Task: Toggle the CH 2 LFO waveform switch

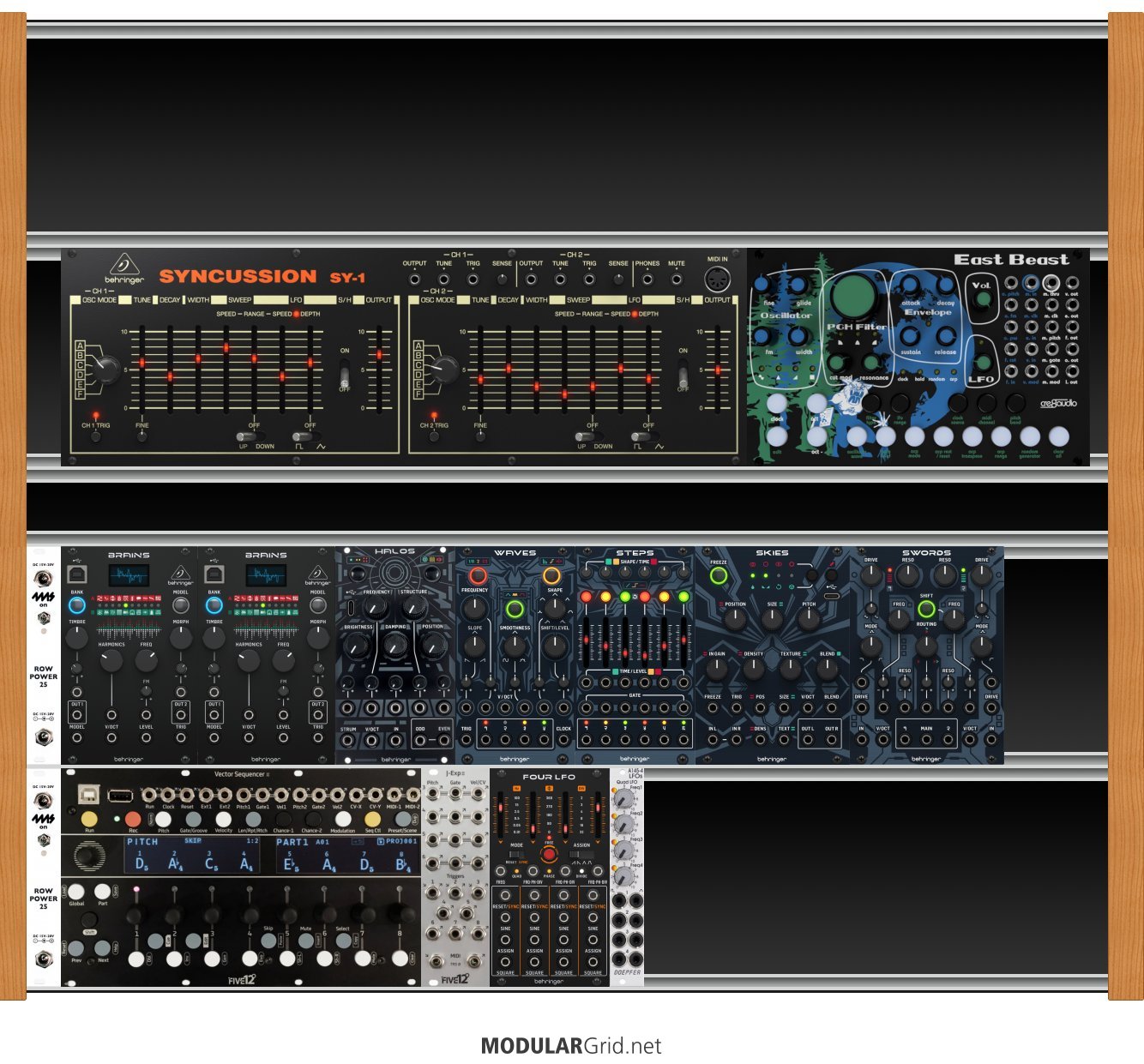Action: click(x=644, y=436)
